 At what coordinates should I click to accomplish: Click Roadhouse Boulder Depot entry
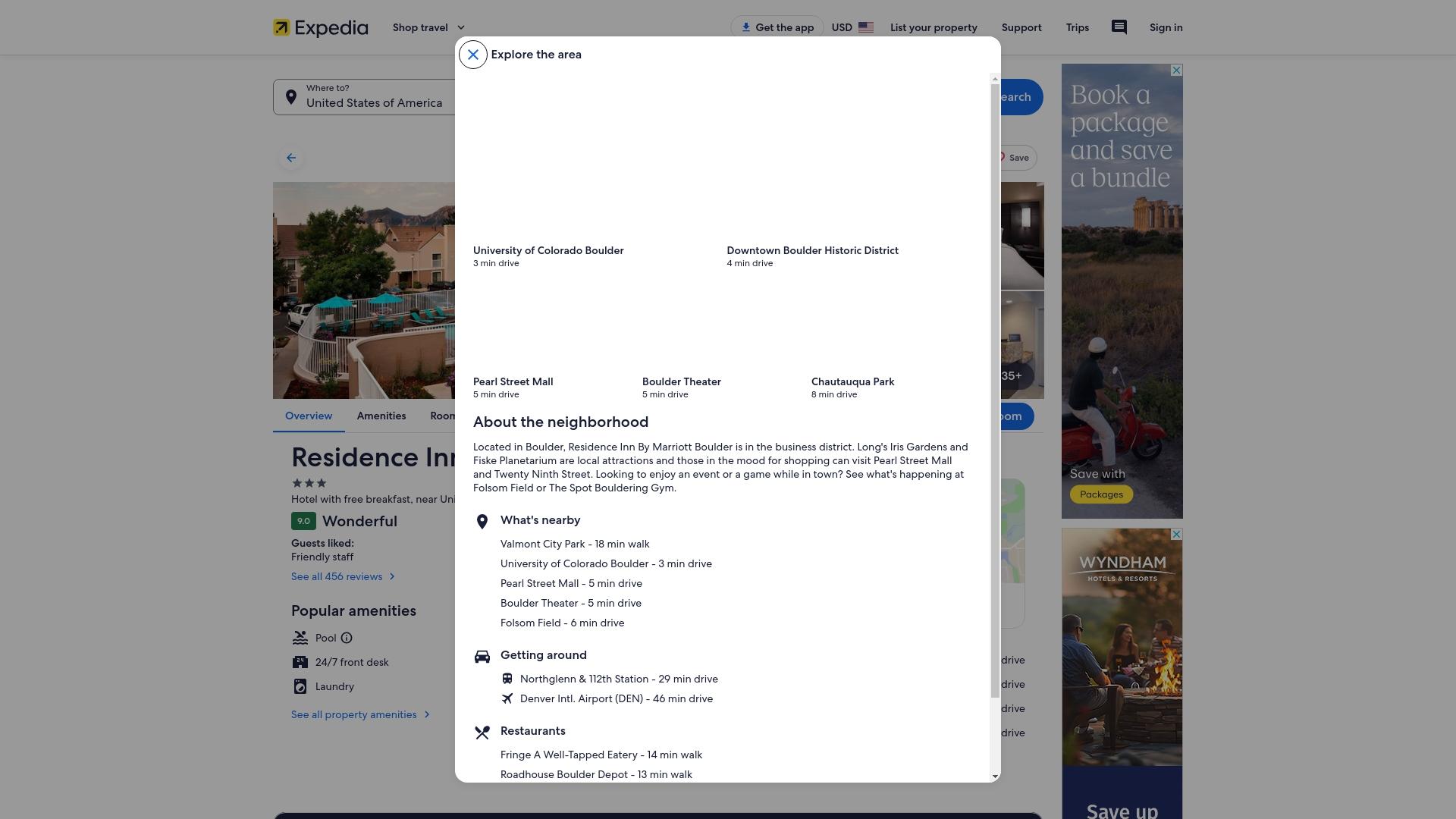(x=596, y=774)
